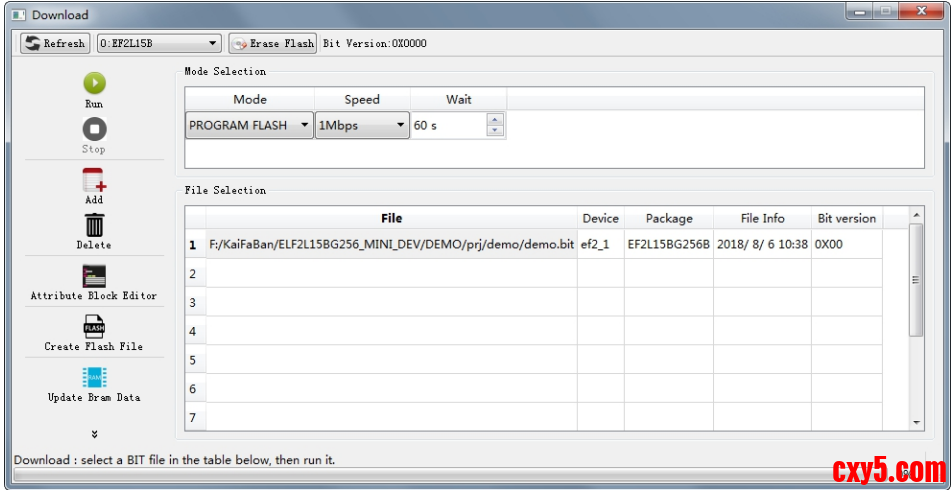Close the Download window

[x=919, y=11]
